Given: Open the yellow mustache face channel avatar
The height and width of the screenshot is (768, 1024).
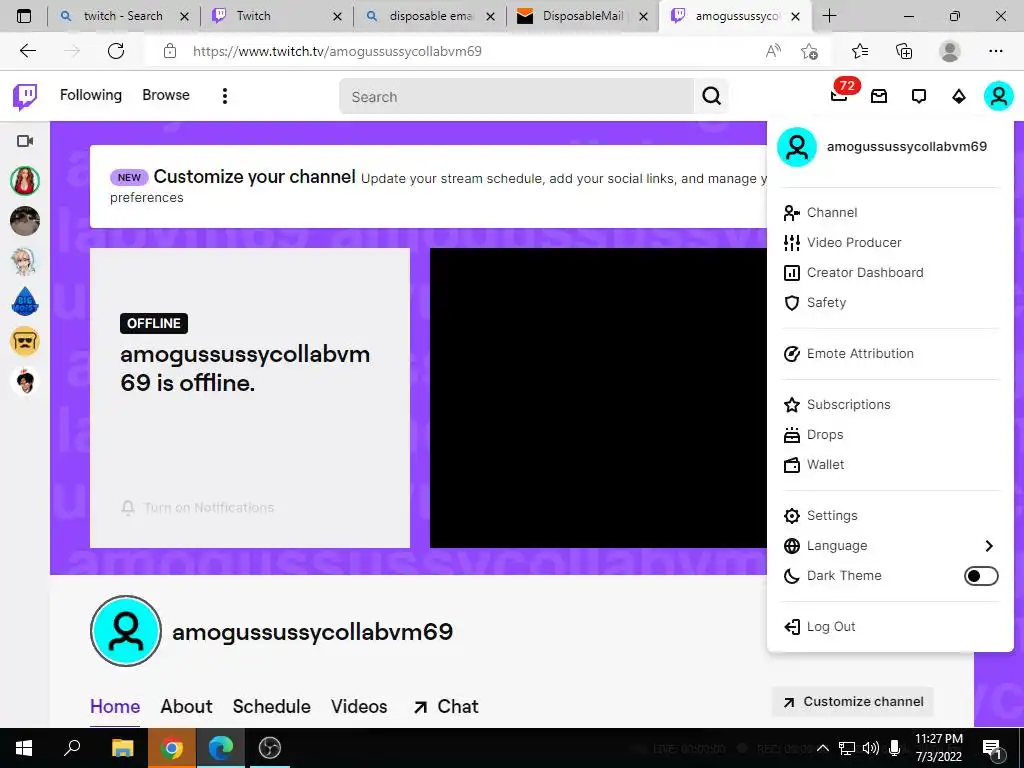Looking at the screenshot, I should 25,341.
